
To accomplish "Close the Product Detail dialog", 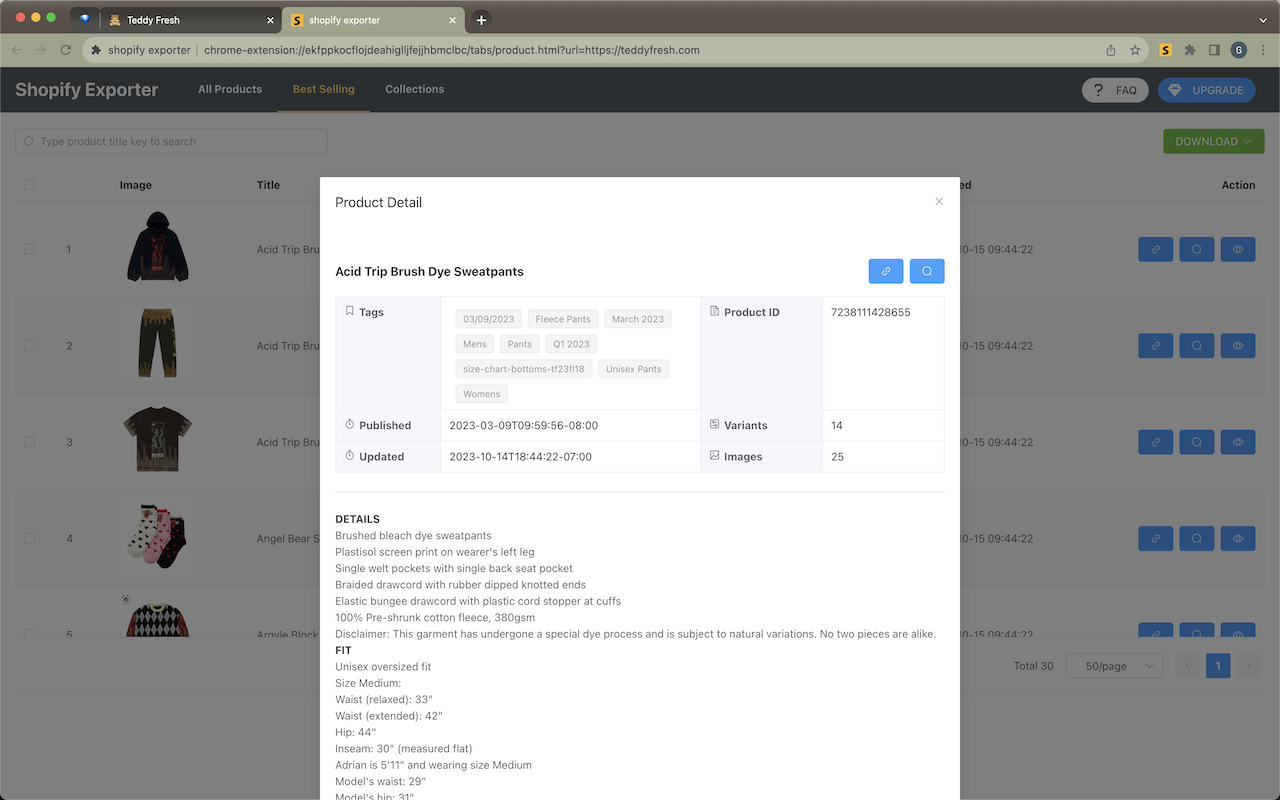I will 939,202.
